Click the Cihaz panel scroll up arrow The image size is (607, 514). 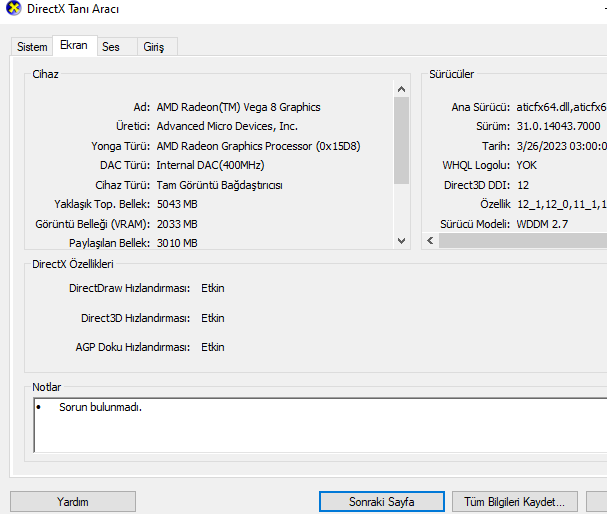(x=401, y=89)
